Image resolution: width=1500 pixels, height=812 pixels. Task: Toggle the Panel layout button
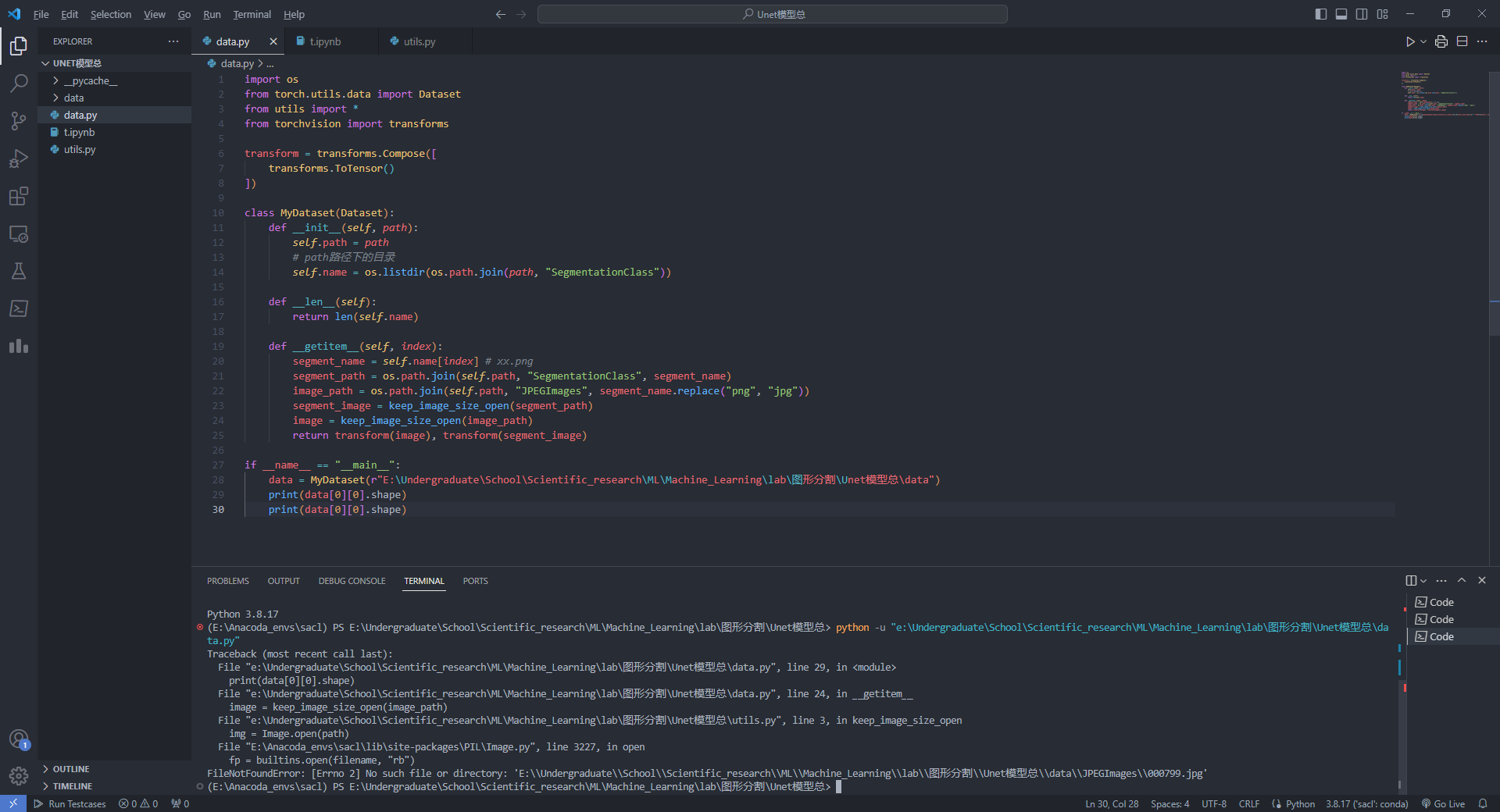[1341, 14]
